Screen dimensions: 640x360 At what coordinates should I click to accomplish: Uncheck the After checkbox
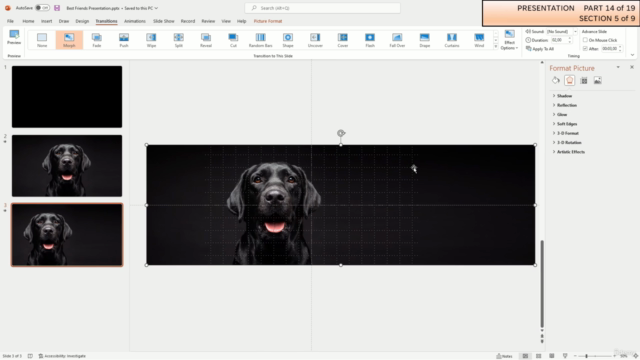point(585,49)
